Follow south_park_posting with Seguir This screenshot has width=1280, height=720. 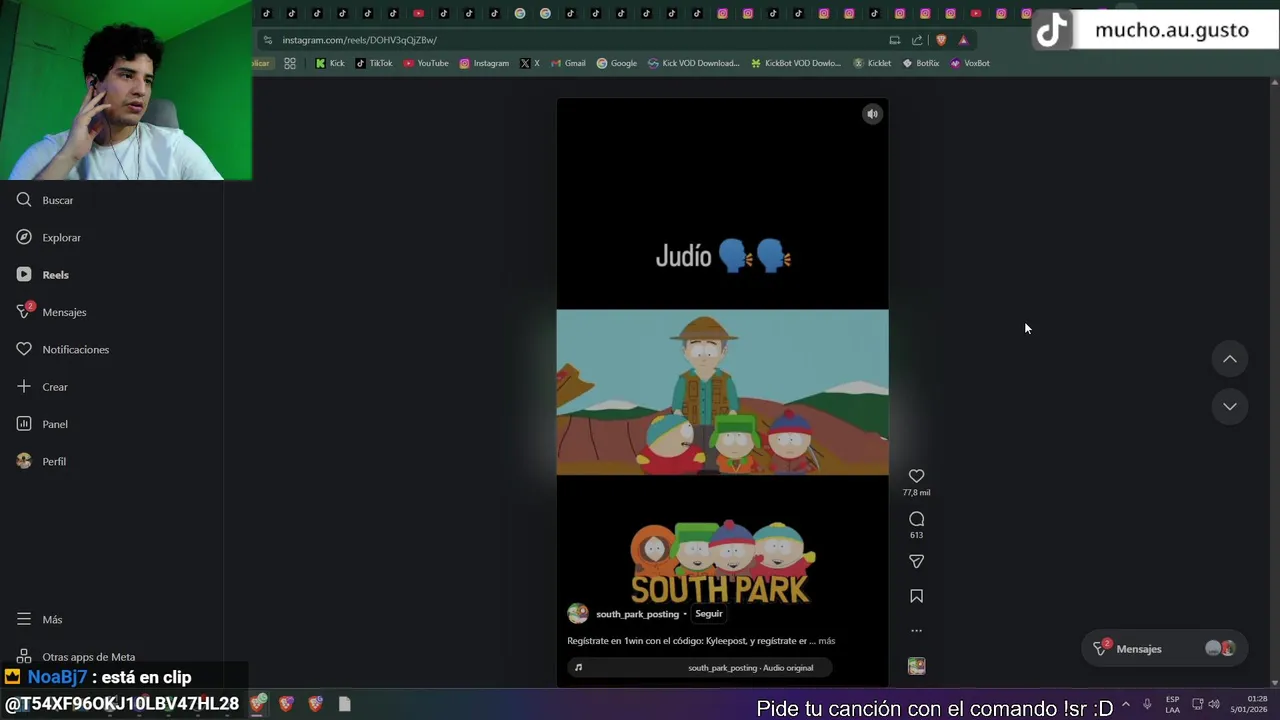(709, 614)
